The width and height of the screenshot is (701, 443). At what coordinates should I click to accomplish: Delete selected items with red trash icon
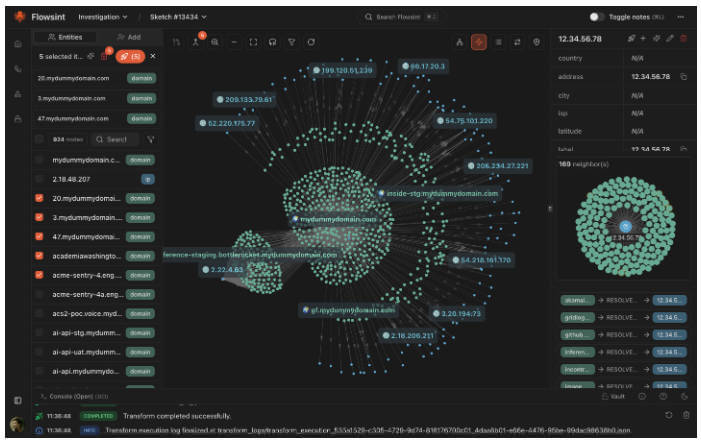coord(104,56)
